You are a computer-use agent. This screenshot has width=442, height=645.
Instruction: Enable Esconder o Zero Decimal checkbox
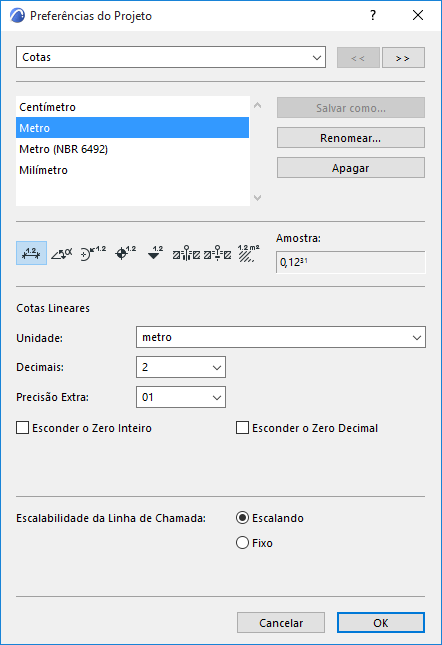point(243,428)
